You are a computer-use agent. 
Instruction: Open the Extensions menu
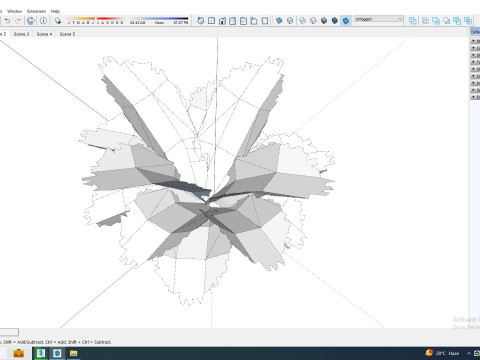point(37,11)
